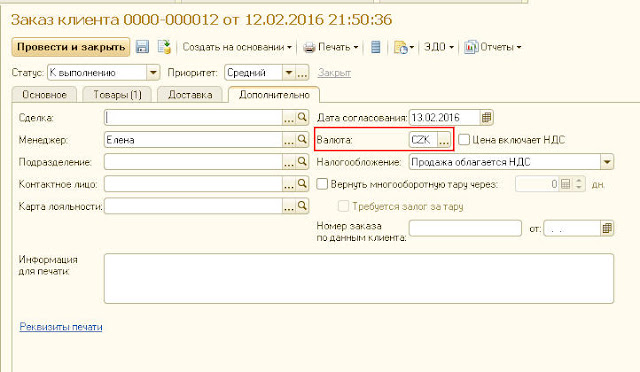This screenshot has height=372, width=640.
Task: Click the Подразделение magnifier icon
Action: tap(302, 162)
